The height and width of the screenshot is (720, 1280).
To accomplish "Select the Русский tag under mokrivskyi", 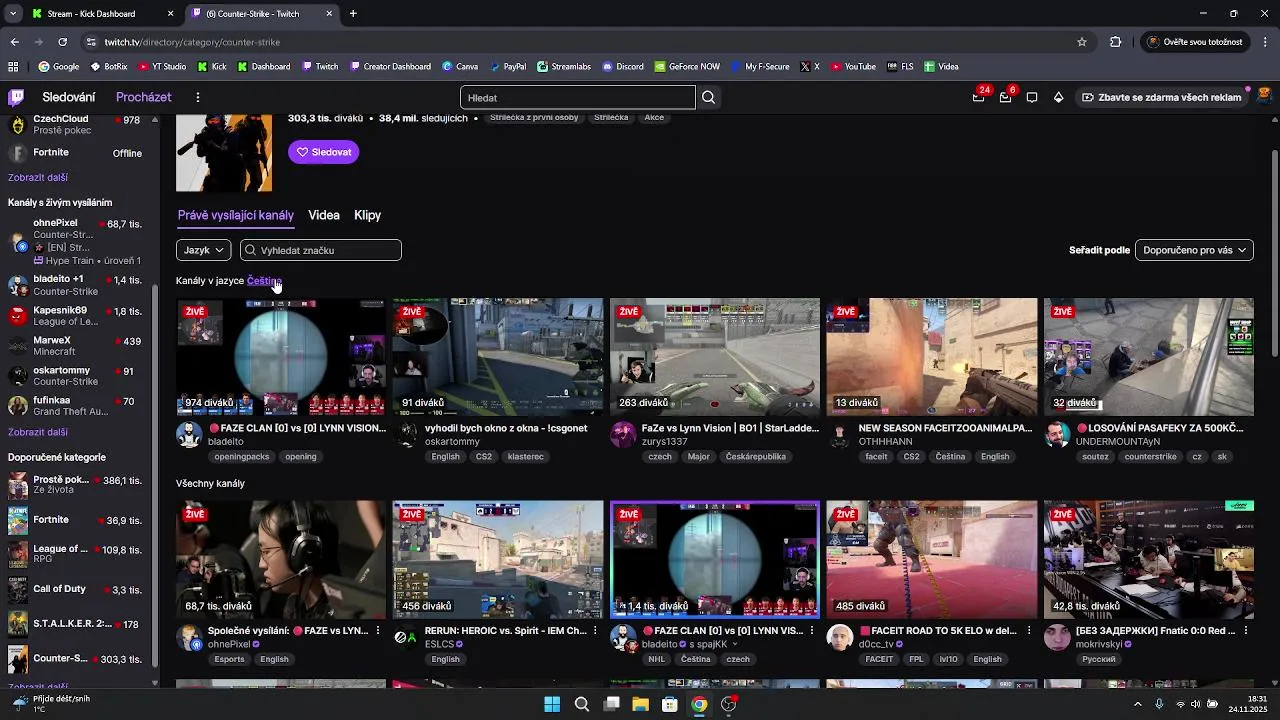I will click(1099, 660).
